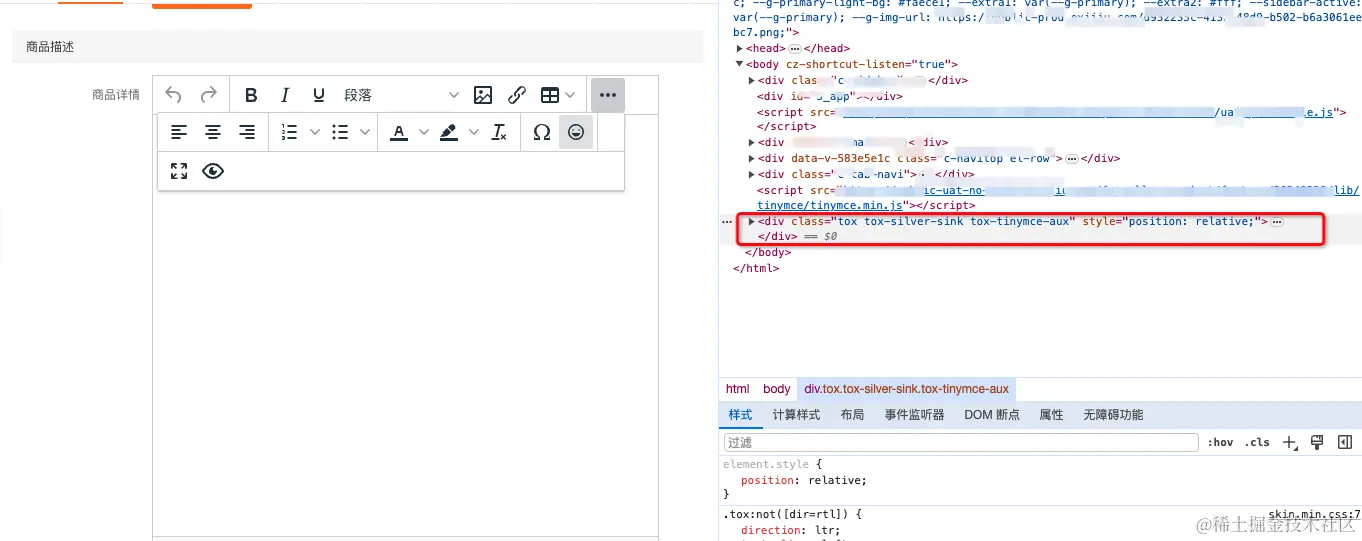Switch to the 样式 styles tab

[740, 415]
